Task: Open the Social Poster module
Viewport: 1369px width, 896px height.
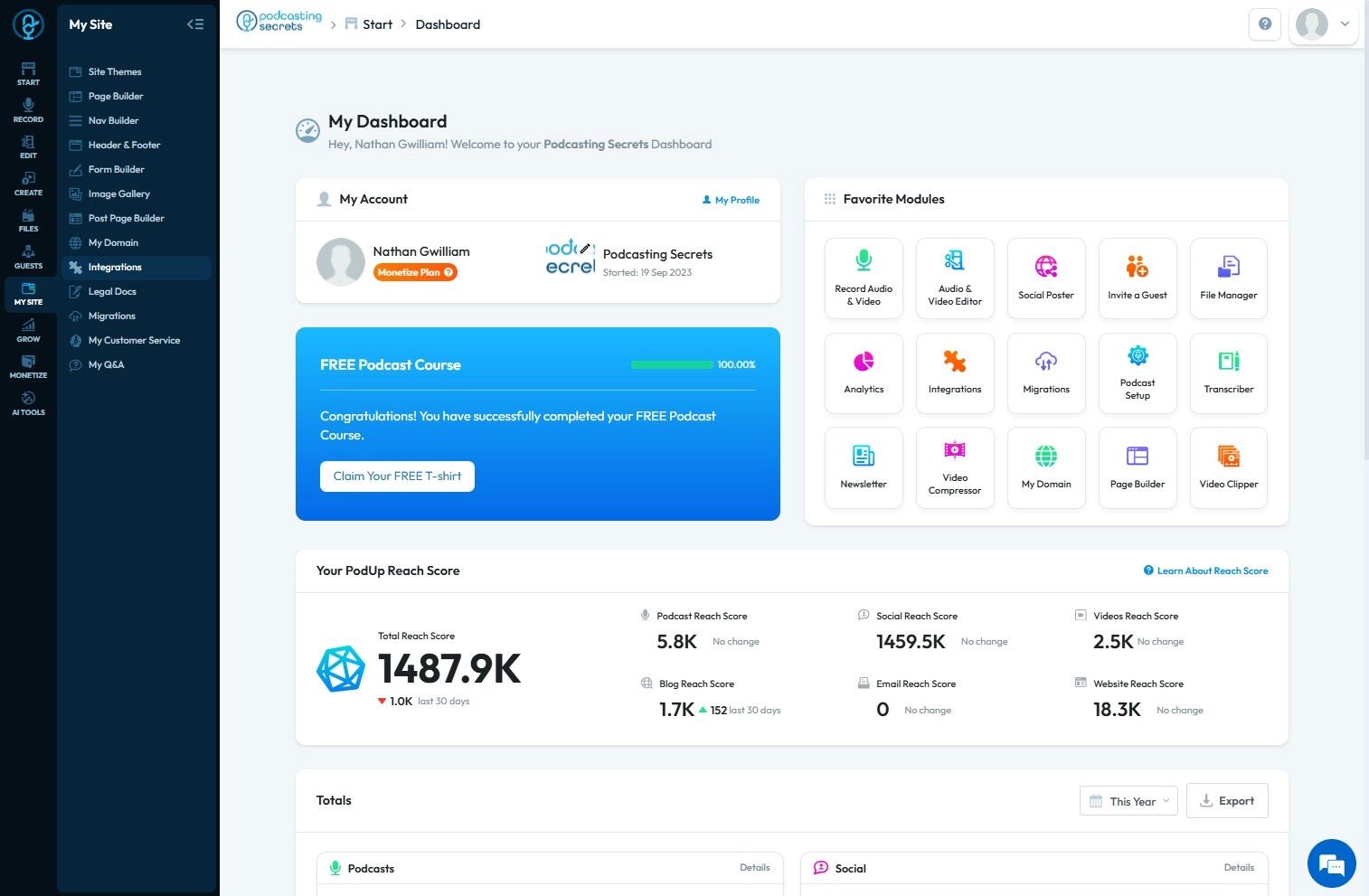Action: 1046,278
